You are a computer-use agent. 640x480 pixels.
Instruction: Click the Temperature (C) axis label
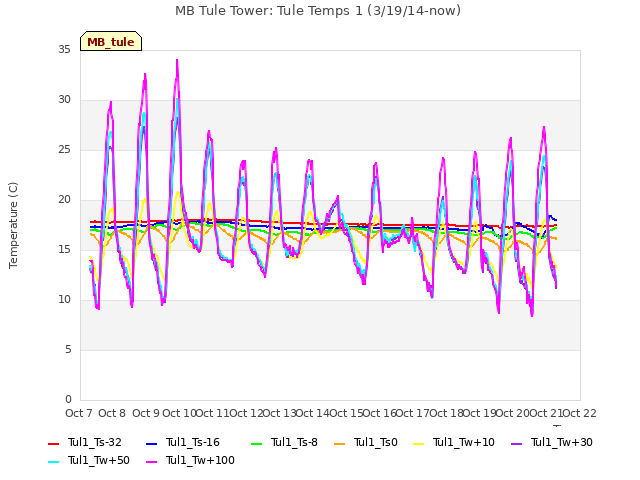click(13, 225)
